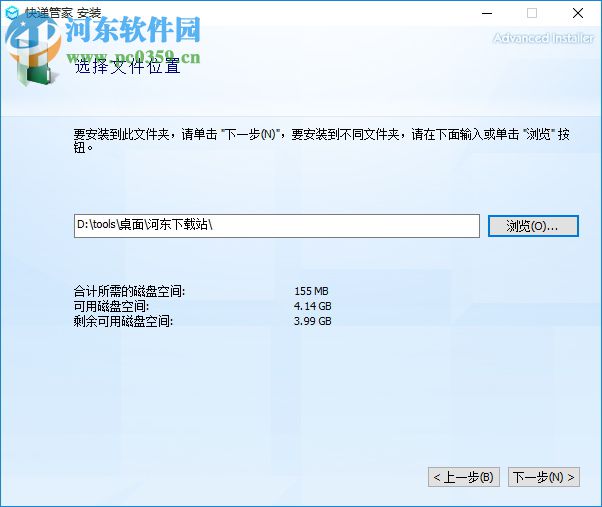Select the 4.14 GB available space value
The height and width of the screenshot is (507, 602).
[313, 306]
